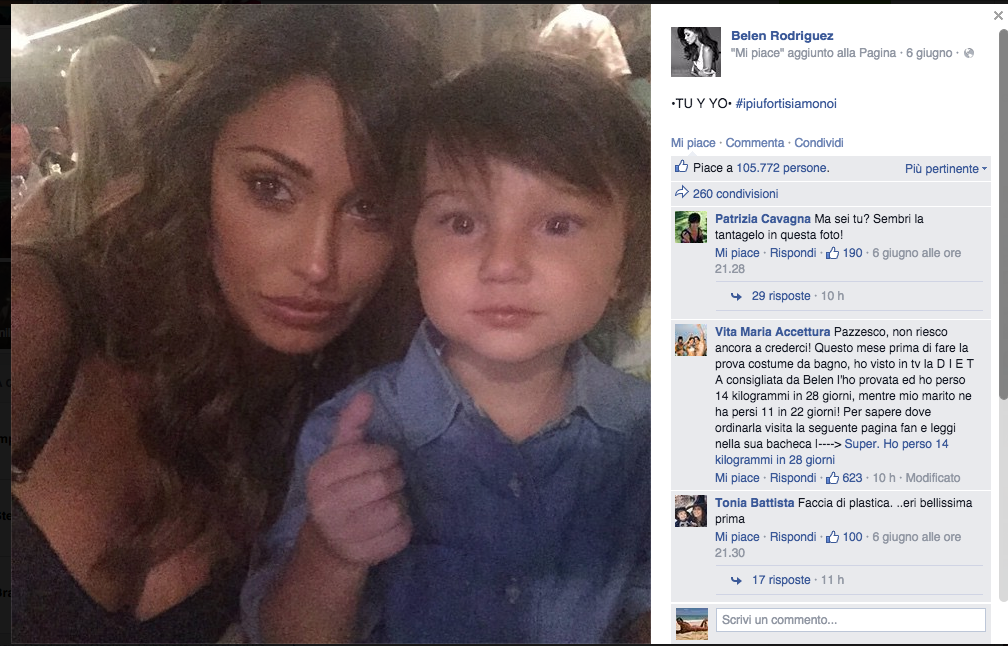This screenshot has width=1008, height=646.
Task: Click thumbs-up icon beside 105.772 persone
Action: [x=682, y=167]
